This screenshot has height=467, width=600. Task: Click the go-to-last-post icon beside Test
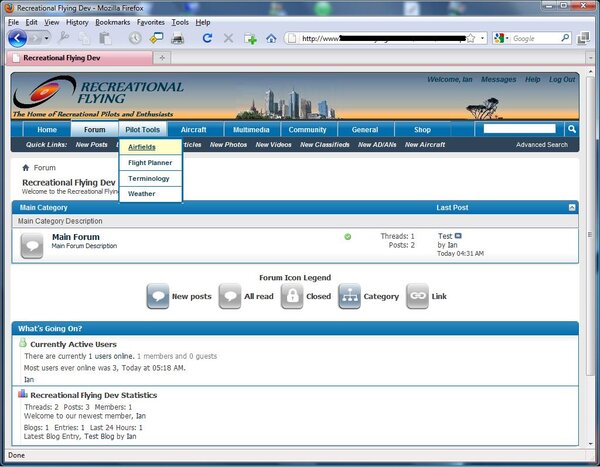point(459,236)
